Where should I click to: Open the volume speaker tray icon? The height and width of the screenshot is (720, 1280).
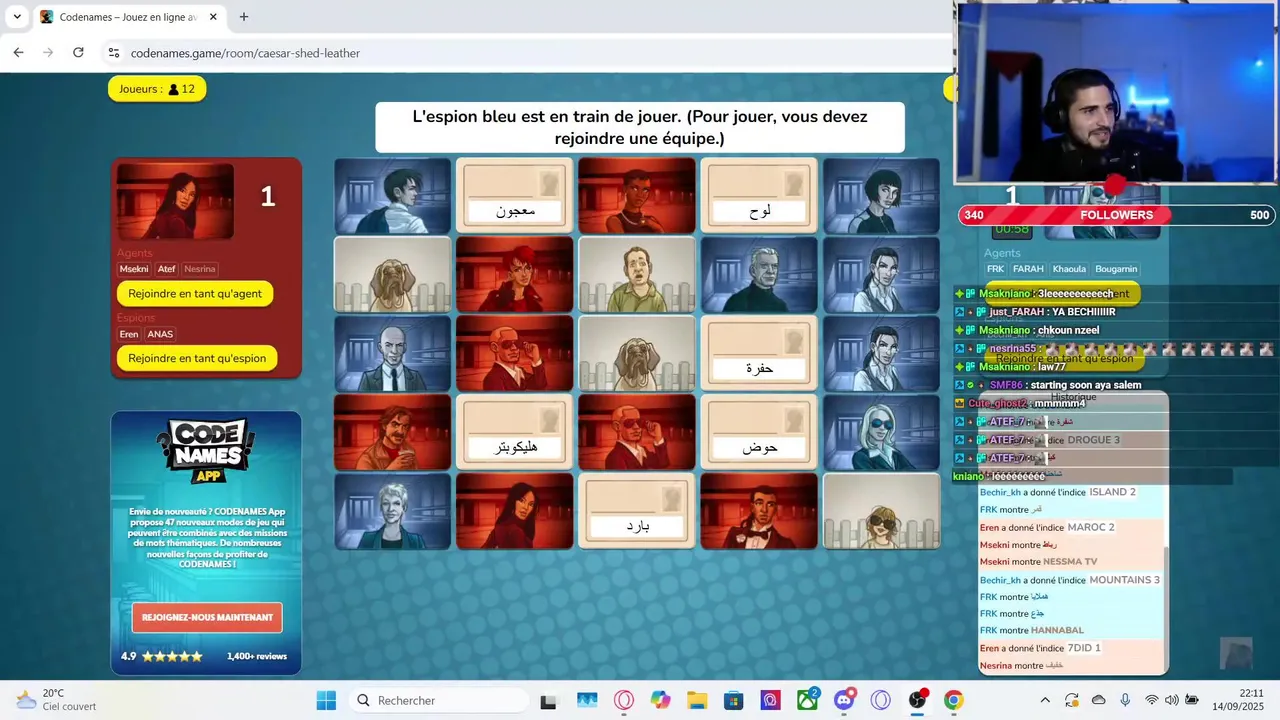coord(1171,700)
